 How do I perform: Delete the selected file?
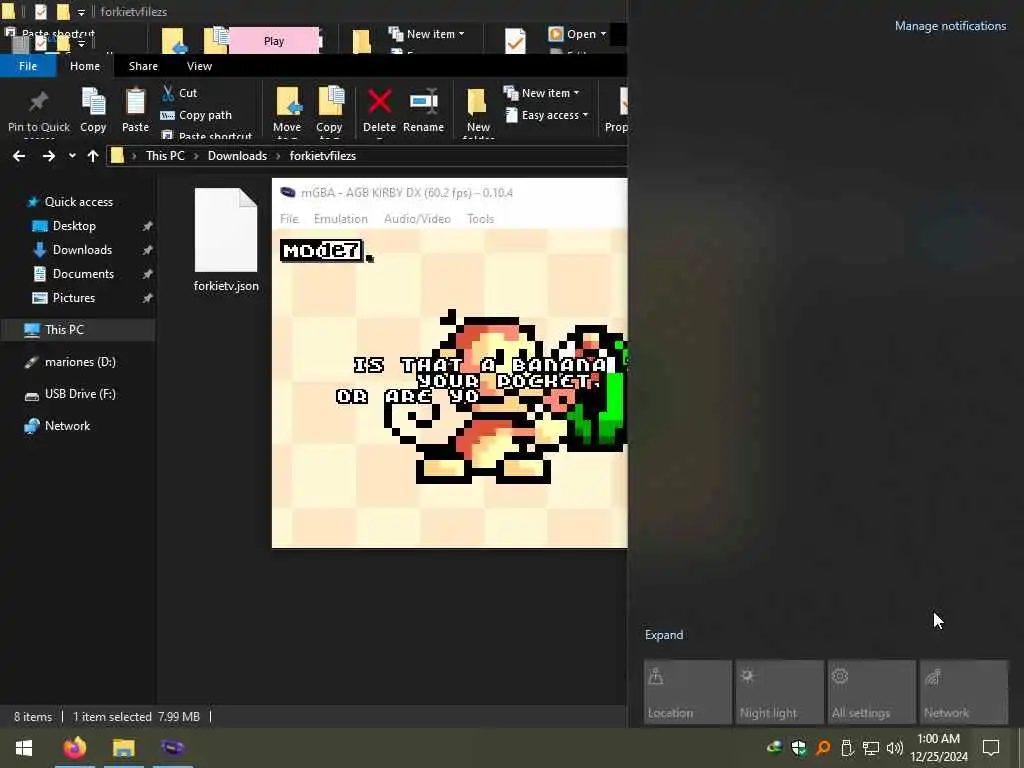pyautogui.click(x=379, y=110)
